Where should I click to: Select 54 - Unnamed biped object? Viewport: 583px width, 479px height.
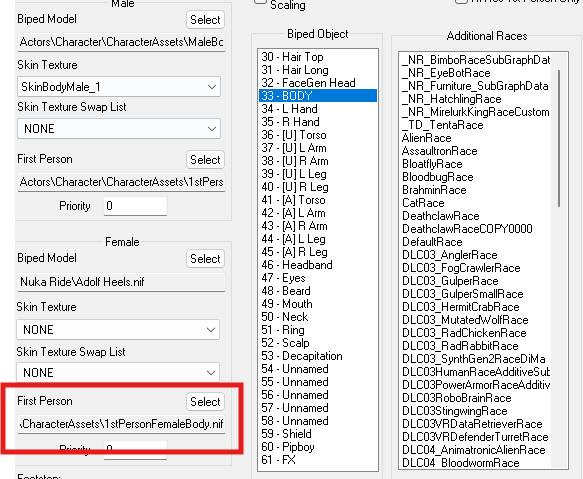click(x=318, y=369)
